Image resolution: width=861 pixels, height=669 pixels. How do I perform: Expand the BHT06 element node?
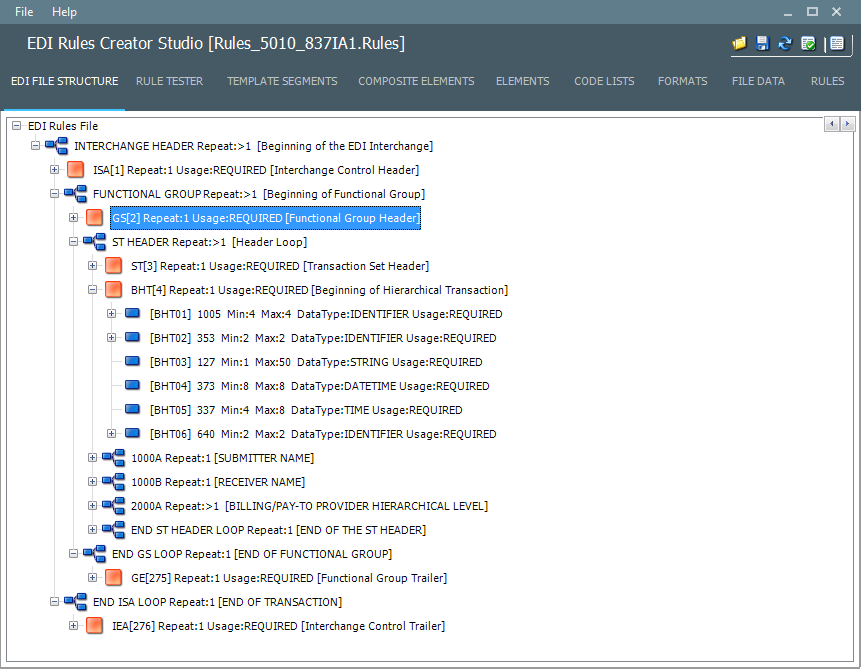click(x=111, y=433)
